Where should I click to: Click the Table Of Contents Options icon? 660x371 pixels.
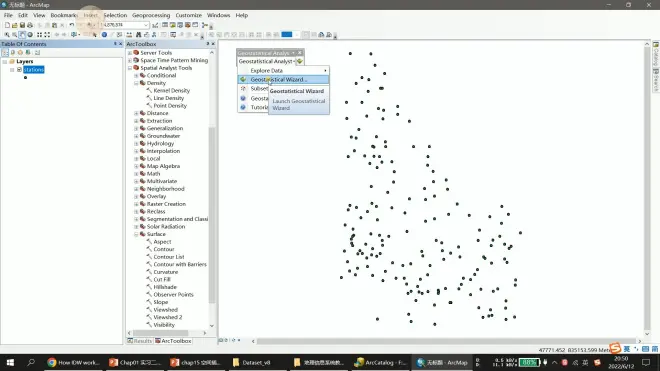point(37,53)
